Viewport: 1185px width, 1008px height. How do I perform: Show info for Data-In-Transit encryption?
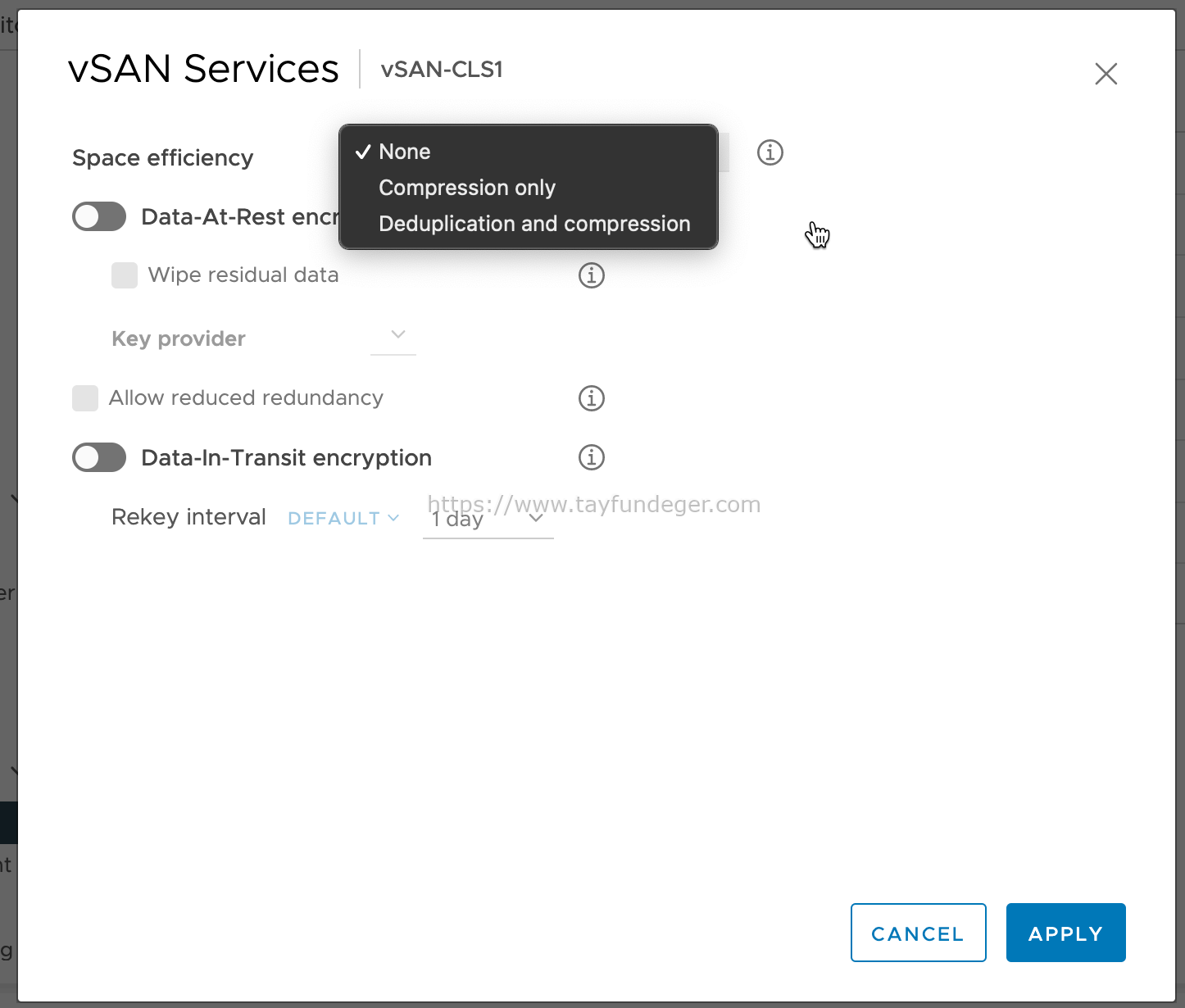click(x=592, y=457)
